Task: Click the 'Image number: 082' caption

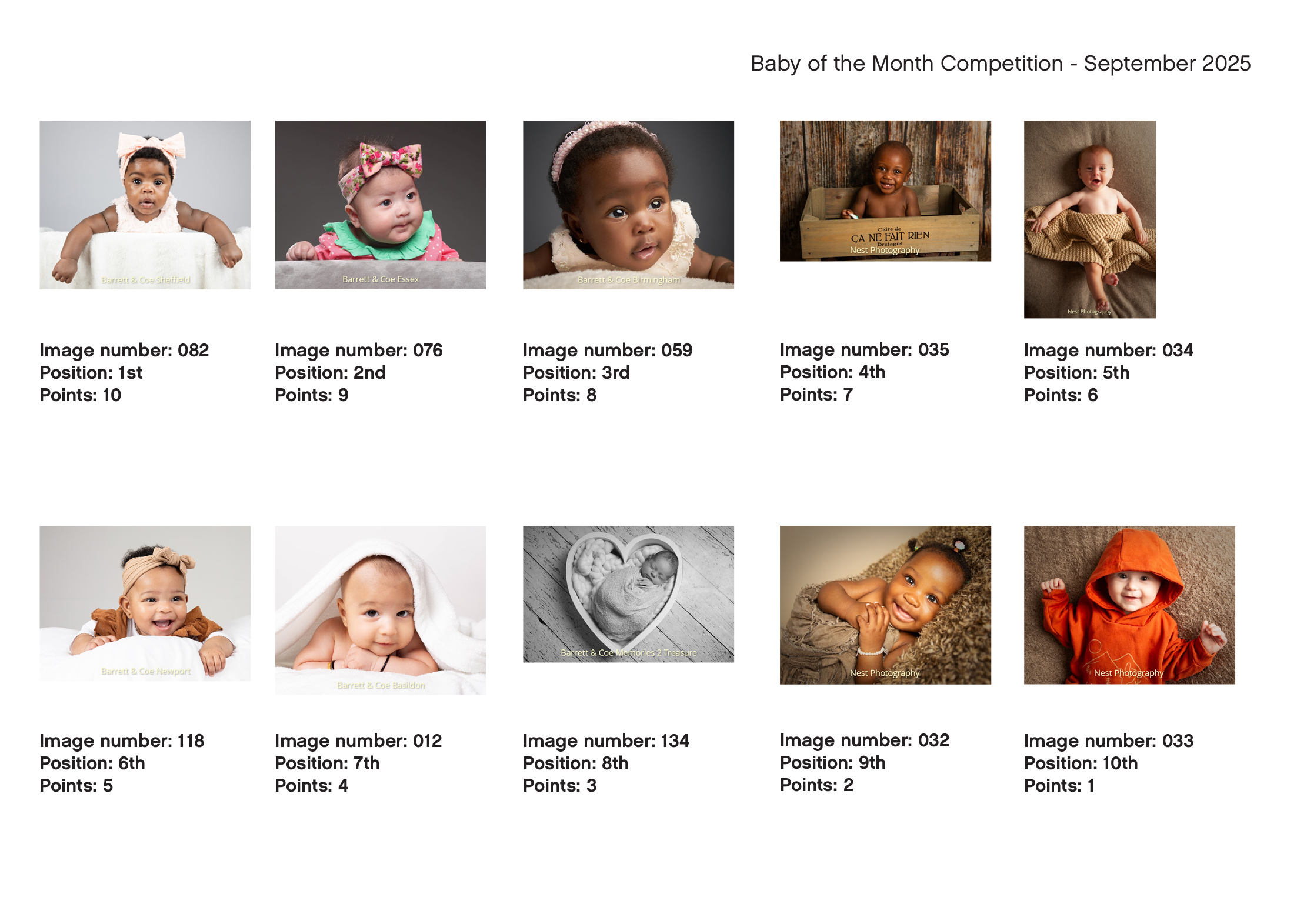Action: (124, 350)
